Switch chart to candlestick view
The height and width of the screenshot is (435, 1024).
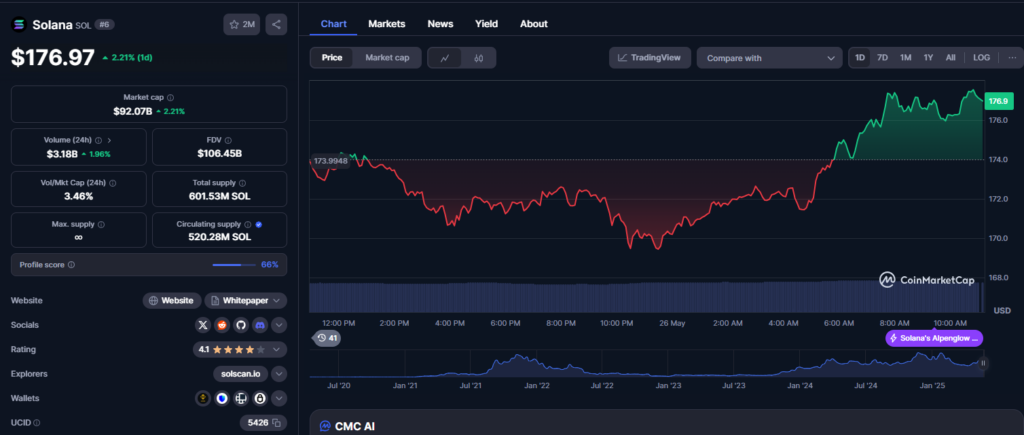coord(479,57)
